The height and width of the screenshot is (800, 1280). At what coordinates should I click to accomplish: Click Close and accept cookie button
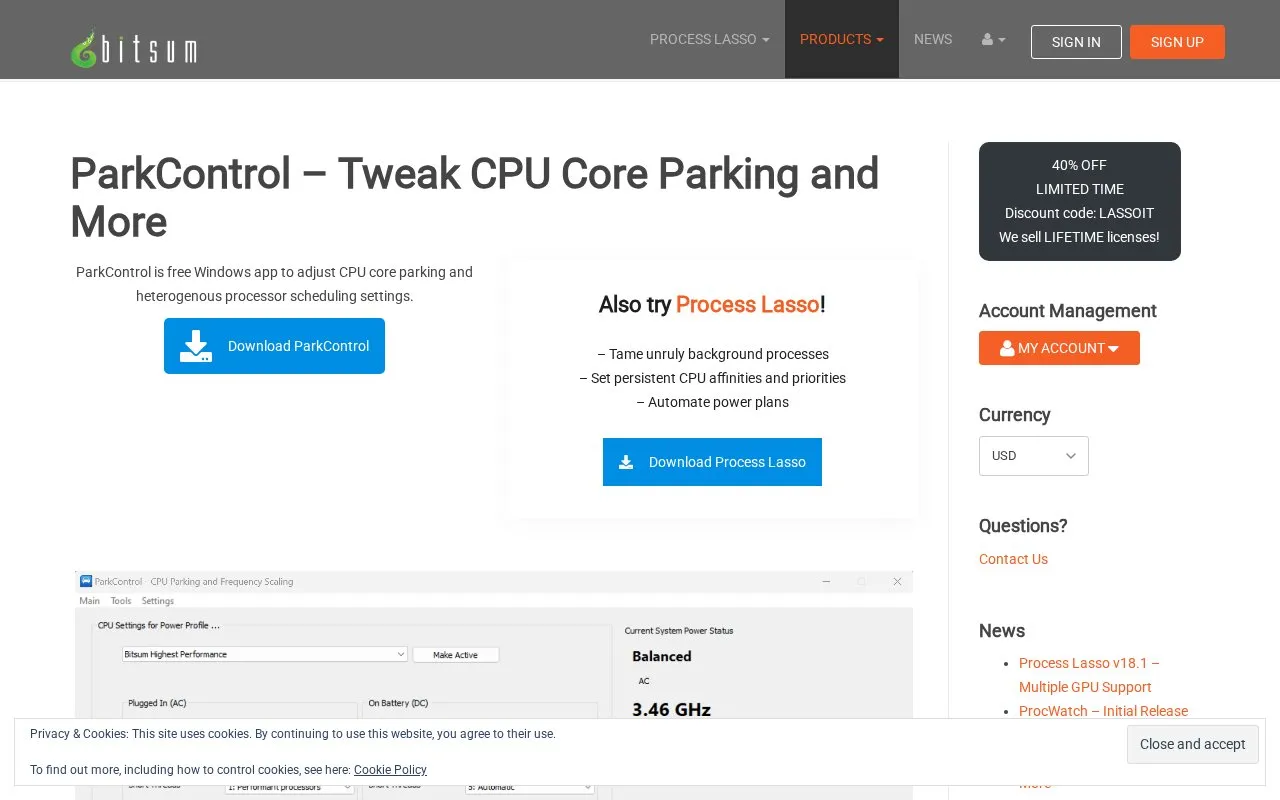(x=1192, y=744)
